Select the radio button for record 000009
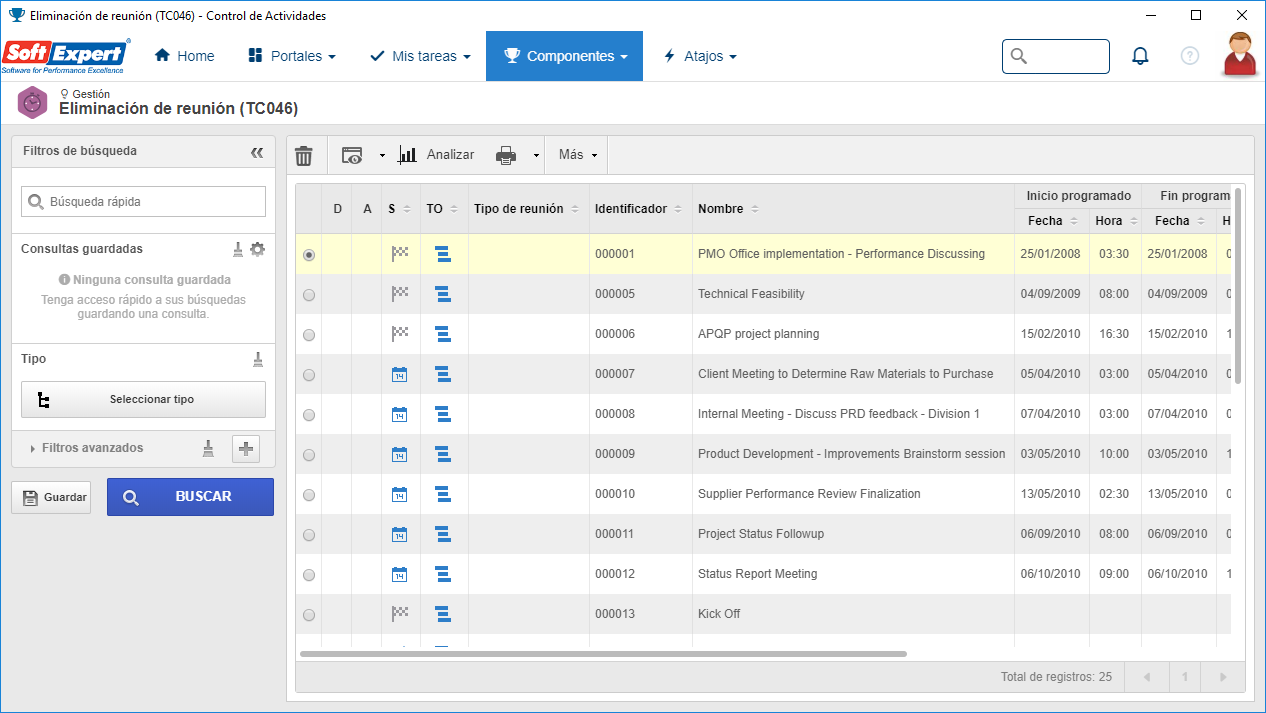The height and width of the screenshot is (713, 1266). point(309,455)
